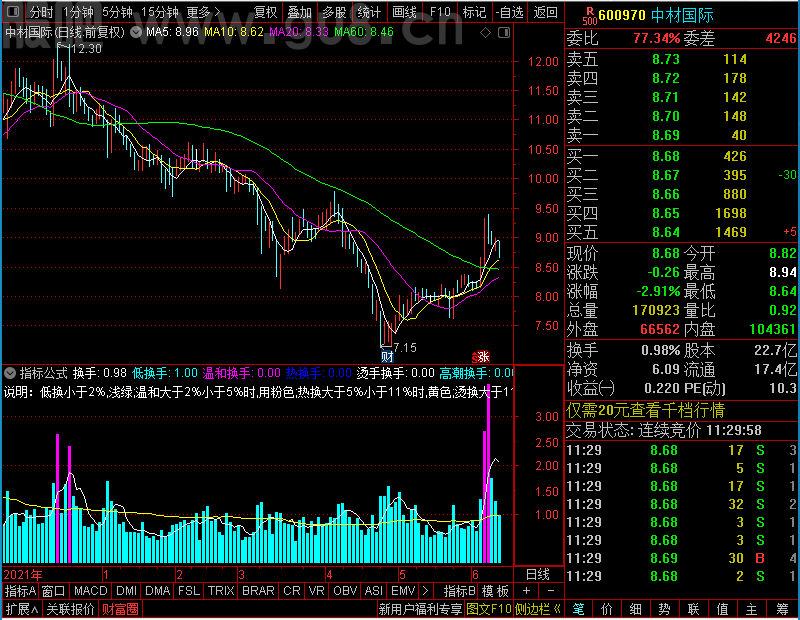Switch to the CR indicator

coord(292,590)
